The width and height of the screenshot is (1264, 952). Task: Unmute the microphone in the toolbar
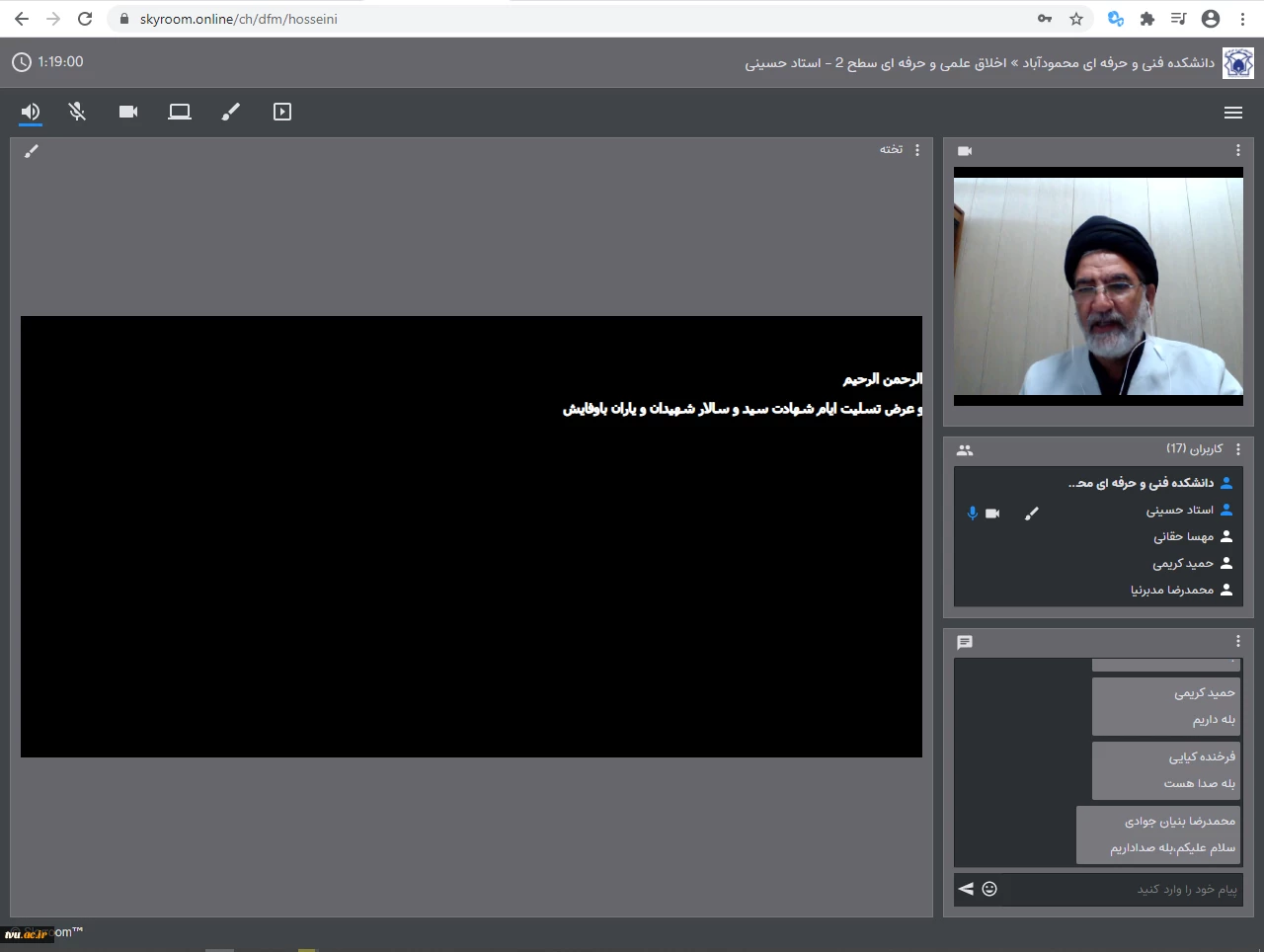pos(77,113)
